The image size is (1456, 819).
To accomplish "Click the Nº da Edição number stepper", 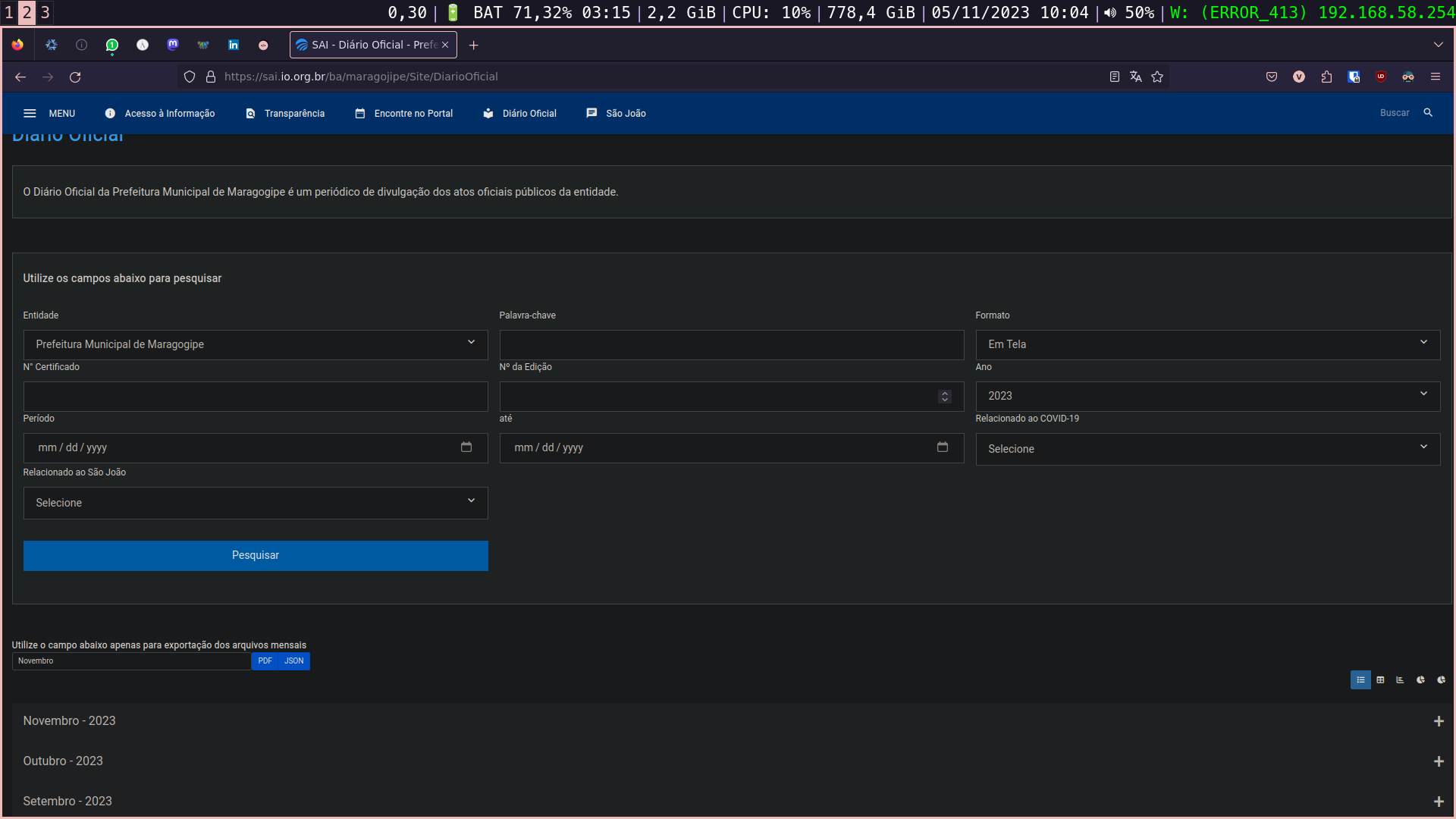I will (x=945, y=397).
